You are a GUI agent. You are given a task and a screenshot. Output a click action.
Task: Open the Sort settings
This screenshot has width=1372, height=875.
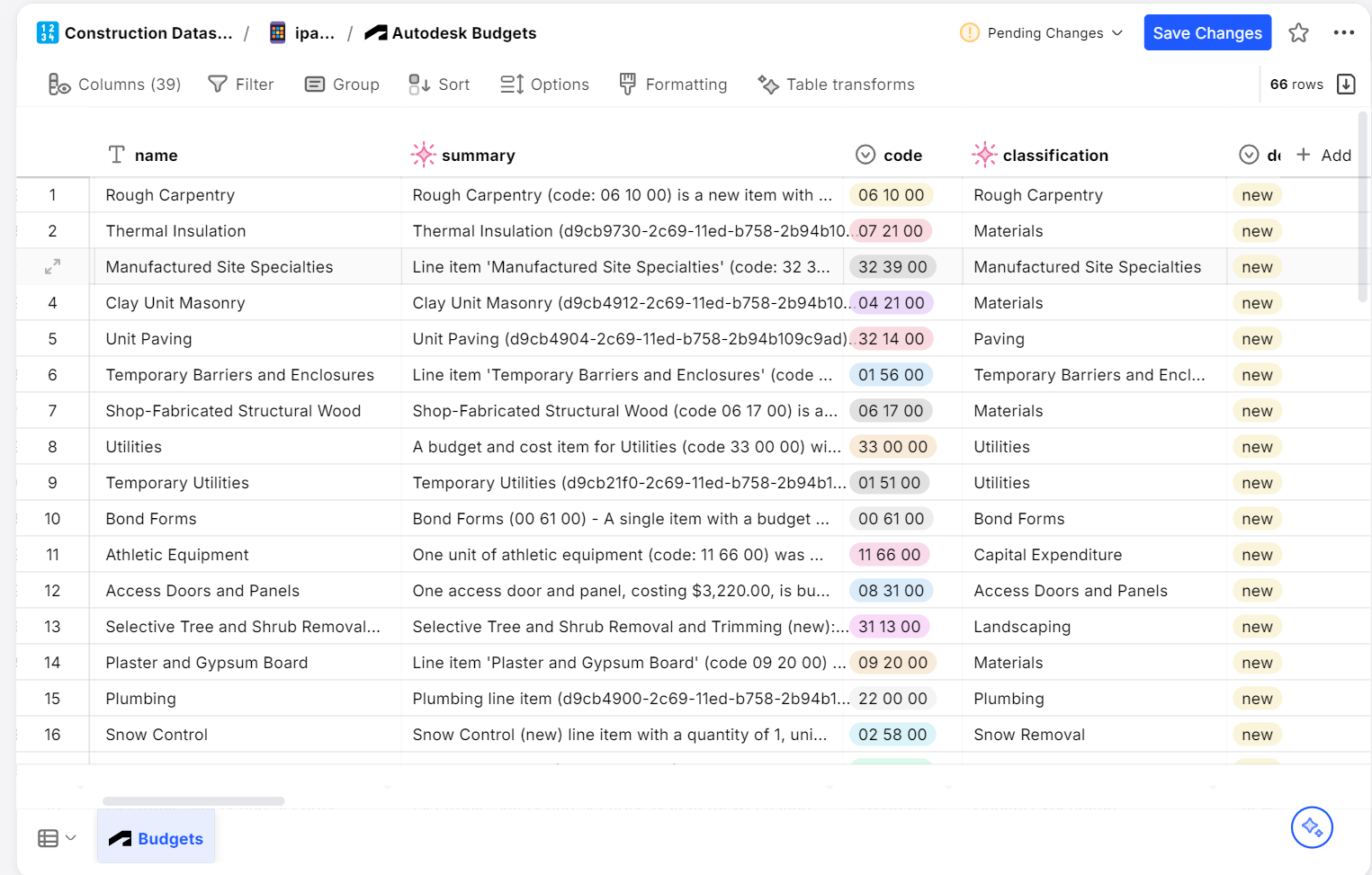tap(439, 85)
